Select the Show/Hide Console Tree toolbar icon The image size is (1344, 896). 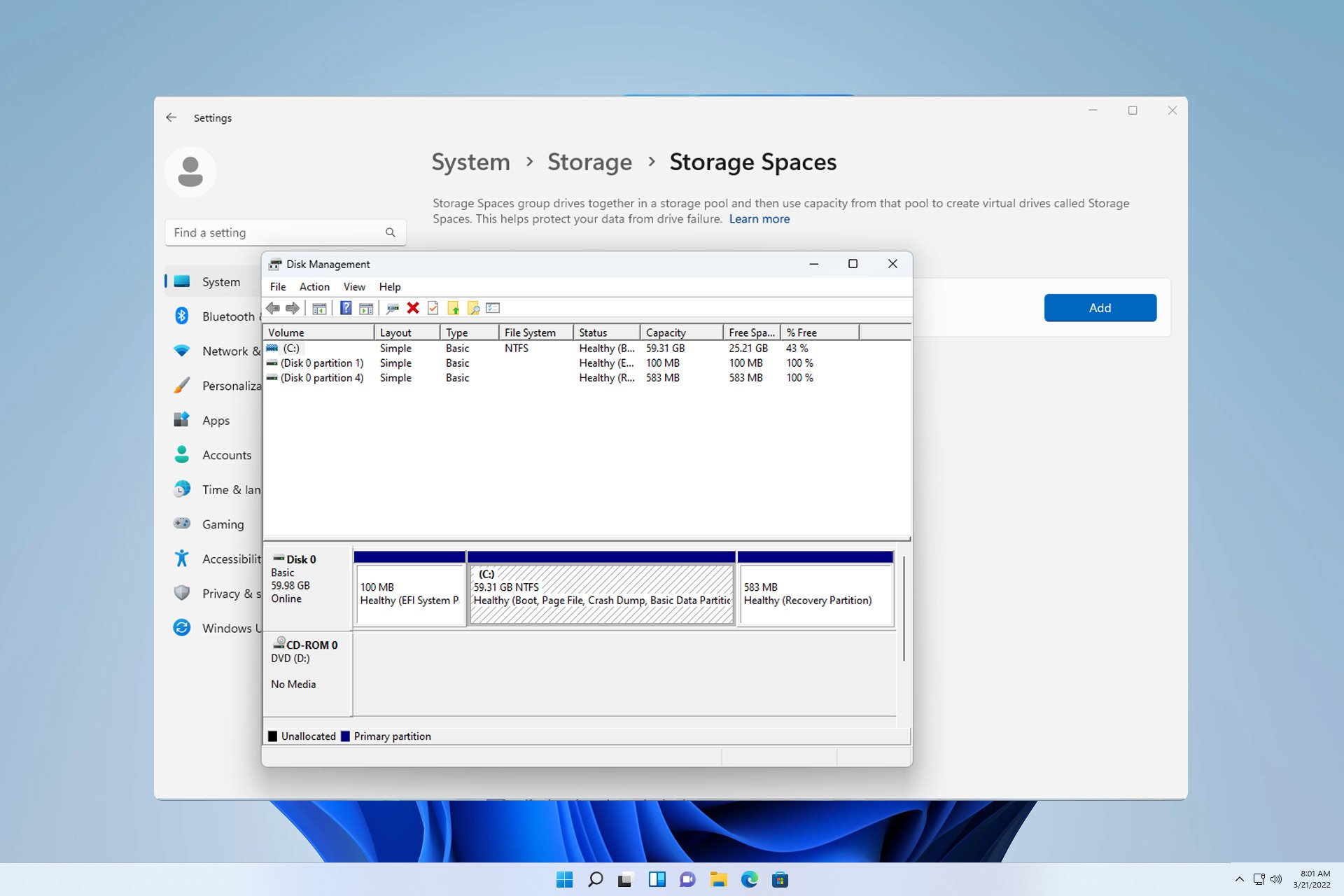point(319,308)
